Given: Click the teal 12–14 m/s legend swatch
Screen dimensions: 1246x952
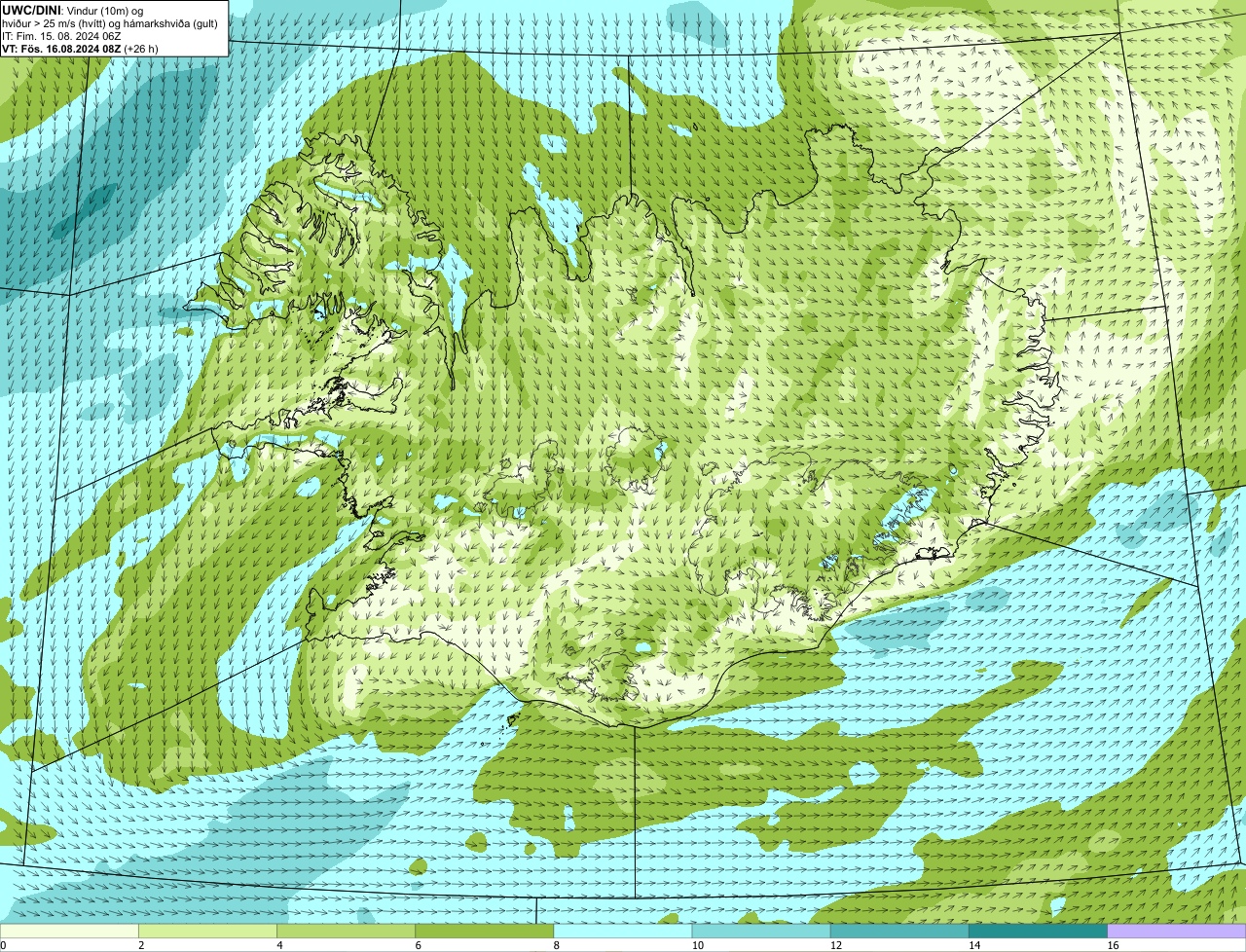Looking at the screenshot, I should click(x=899, y=931).
